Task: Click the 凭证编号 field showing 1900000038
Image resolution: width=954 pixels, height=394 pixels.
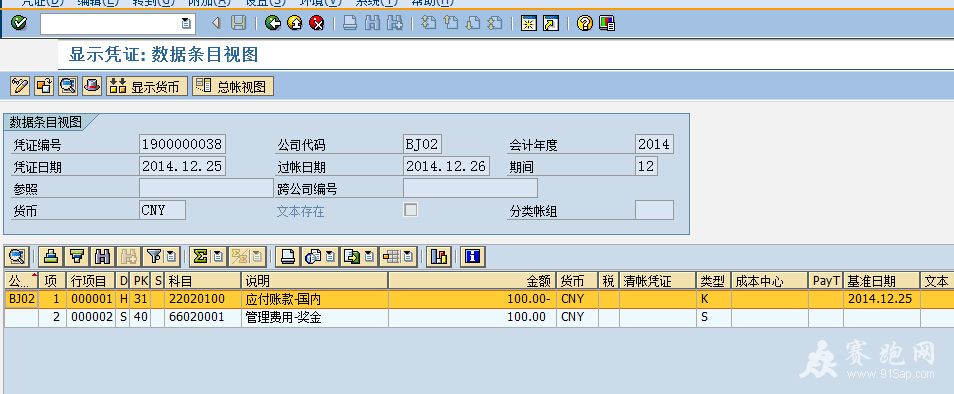Action: click(x=183, y=144)
